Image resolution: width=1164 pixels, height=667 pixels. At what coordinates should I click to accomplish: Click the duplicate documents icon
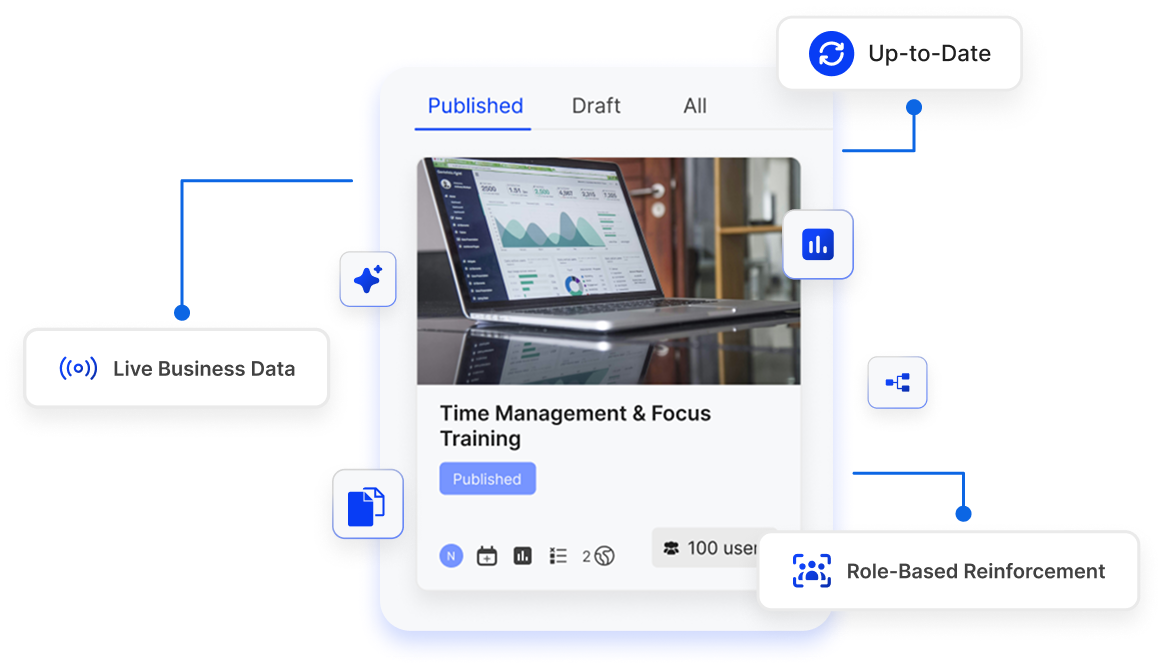click(367, 503)
